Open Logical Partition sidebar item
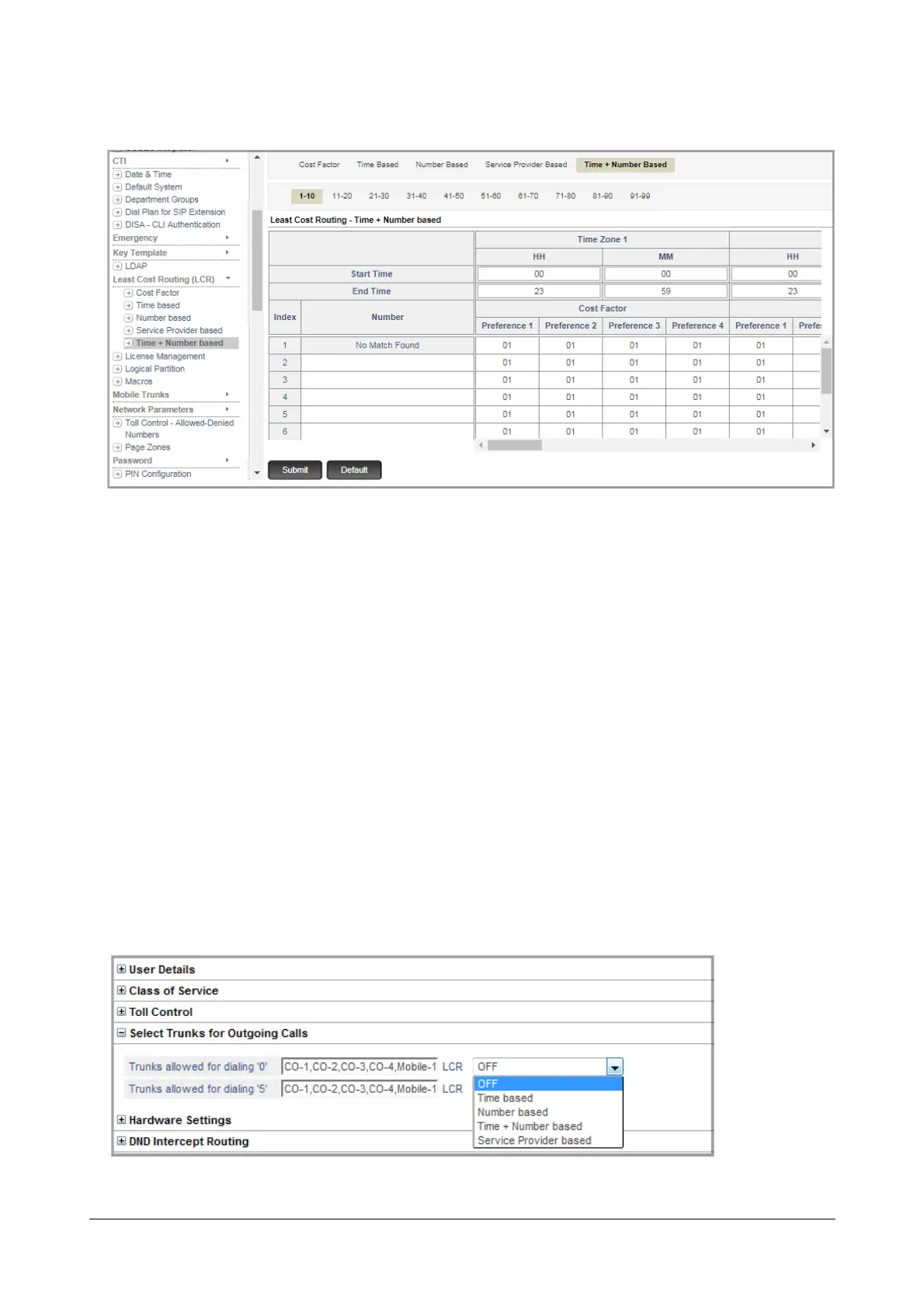The width and height of the screenshot is (924, 1308). (155, 369)
